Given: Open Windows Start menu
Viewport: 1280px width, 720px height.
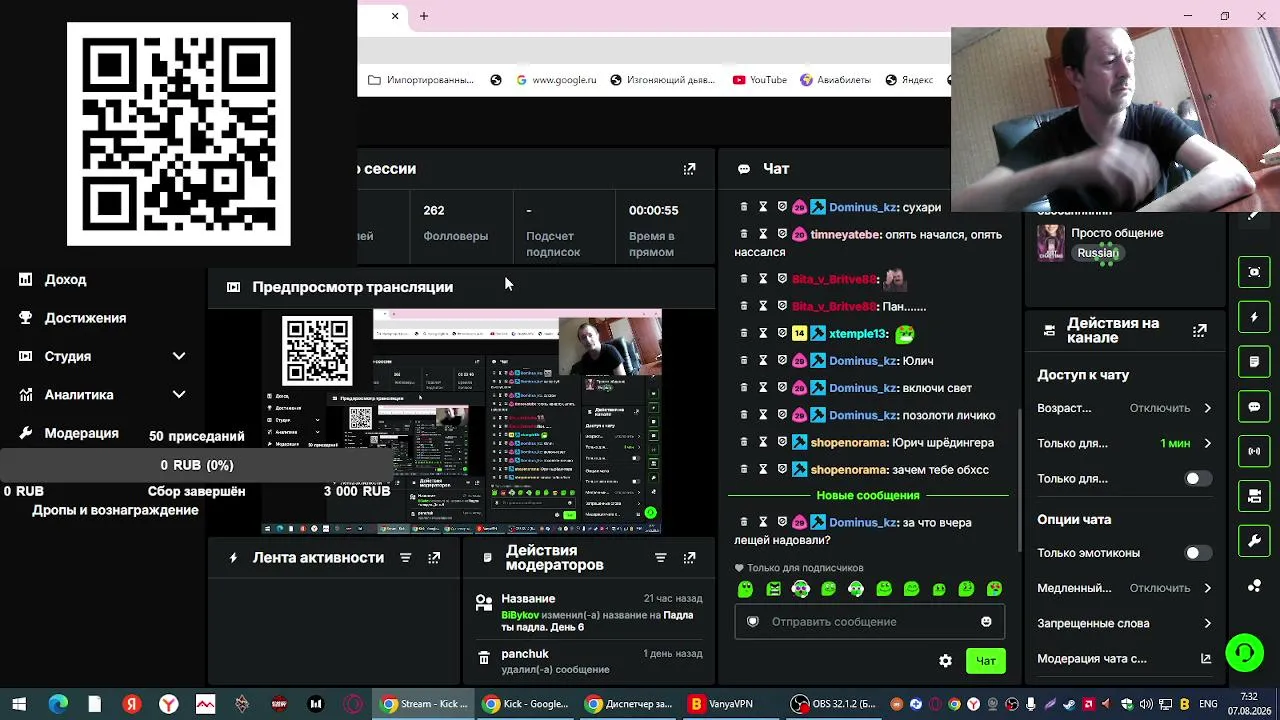Looking at the screenshot, I should pyautogui.click(x=19, y=704).
